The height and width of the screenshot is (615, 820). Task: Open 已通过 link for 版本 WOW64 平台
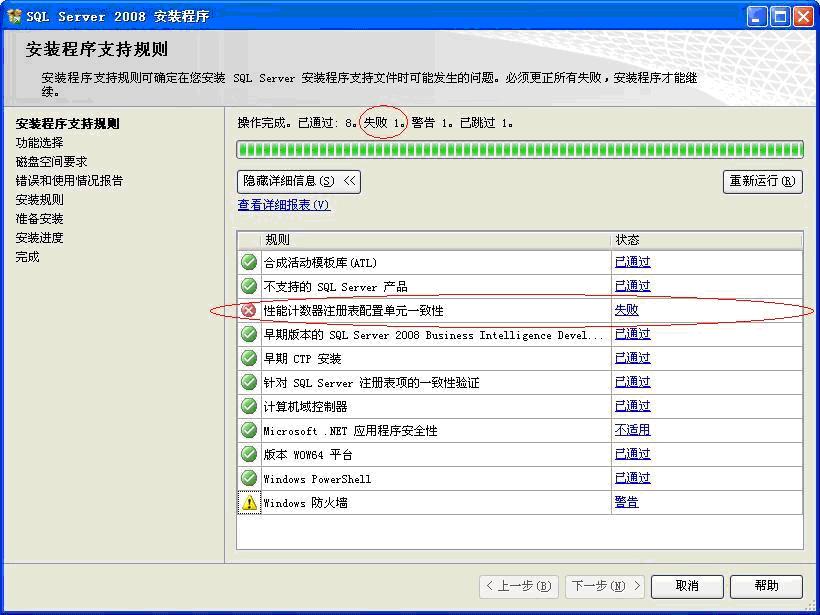[633, 454]
